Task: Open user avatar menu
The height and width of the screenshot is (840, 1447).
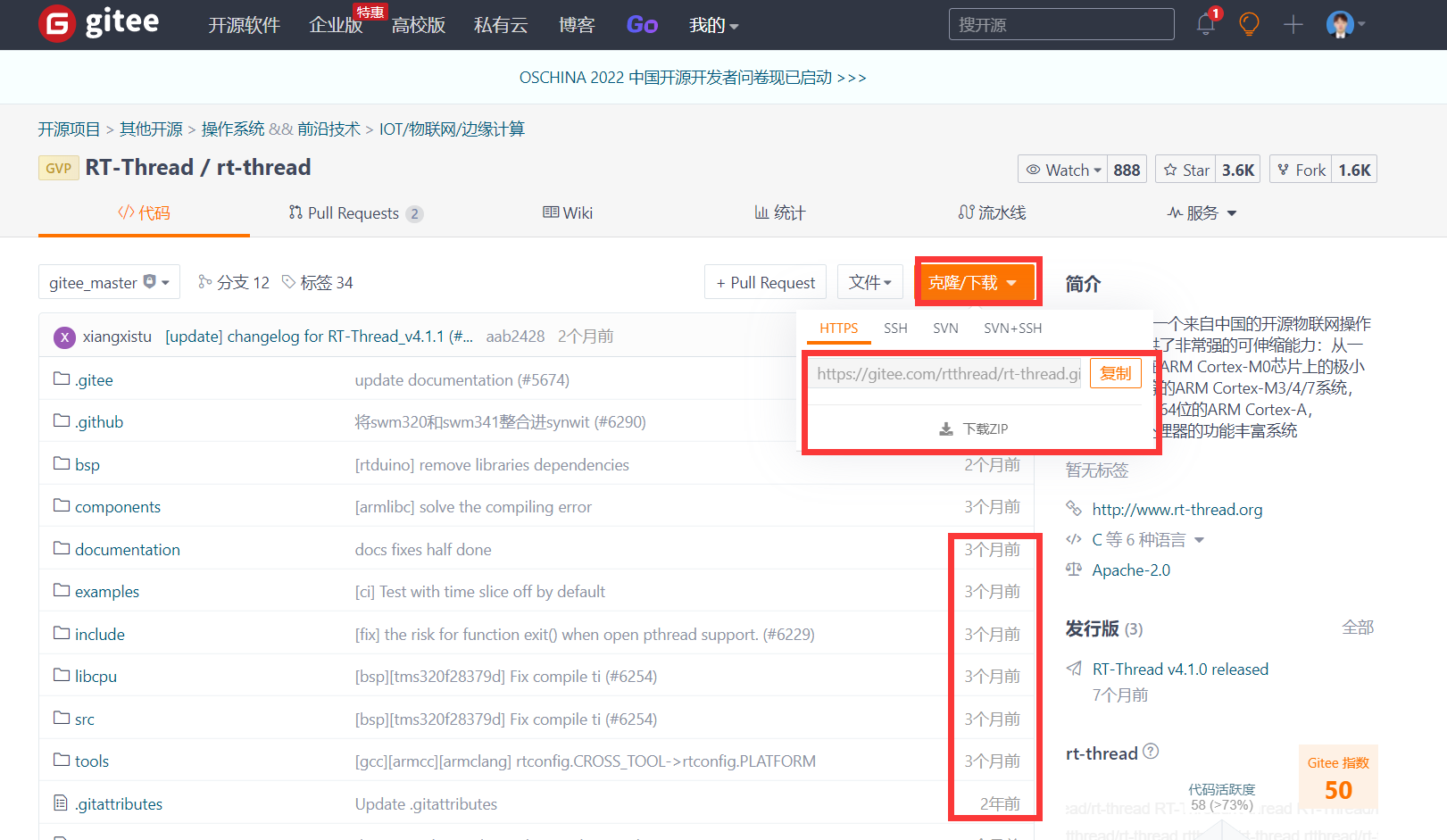Action: [x=1340, y=24]
